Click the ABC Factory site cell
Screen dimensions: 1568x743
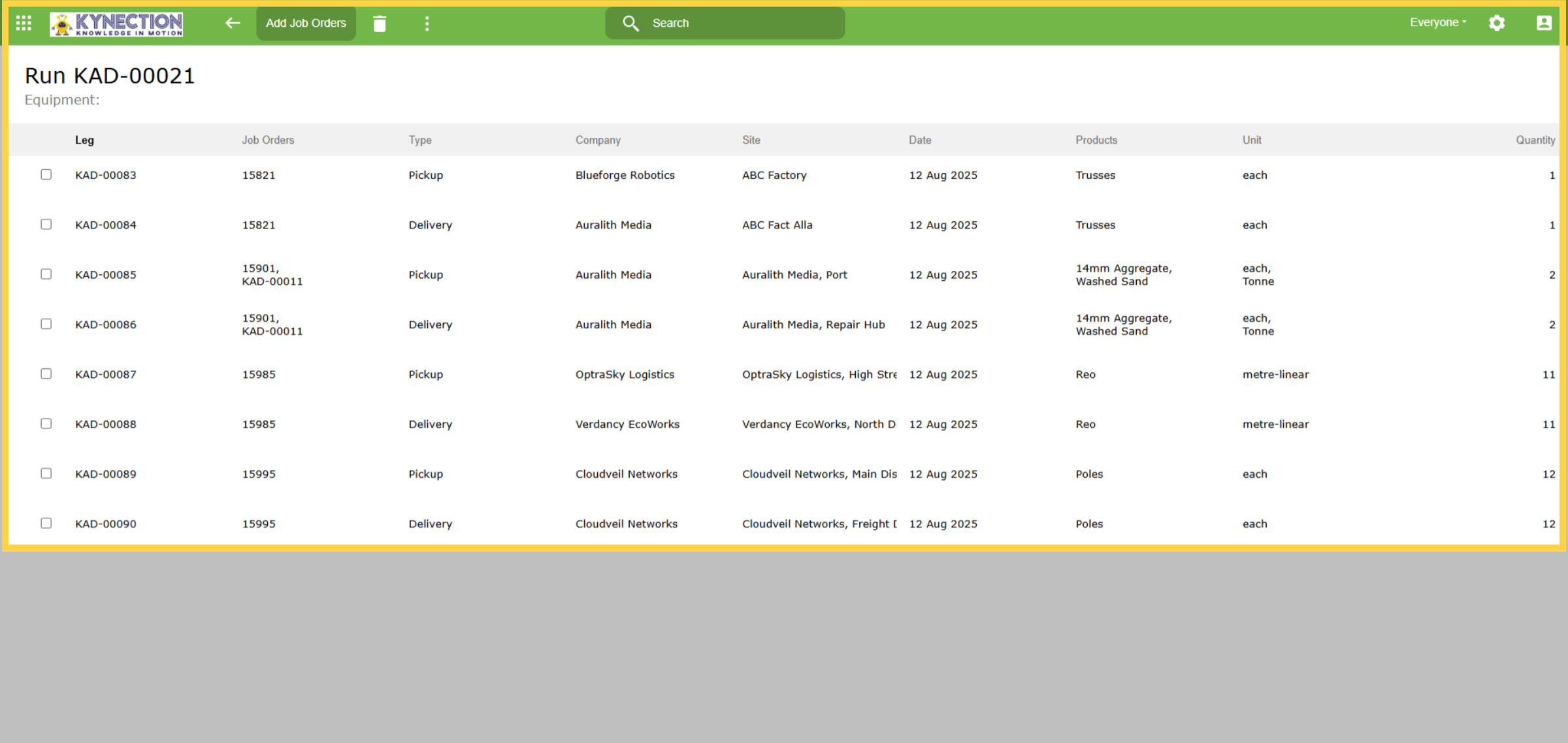coord(774,175)
